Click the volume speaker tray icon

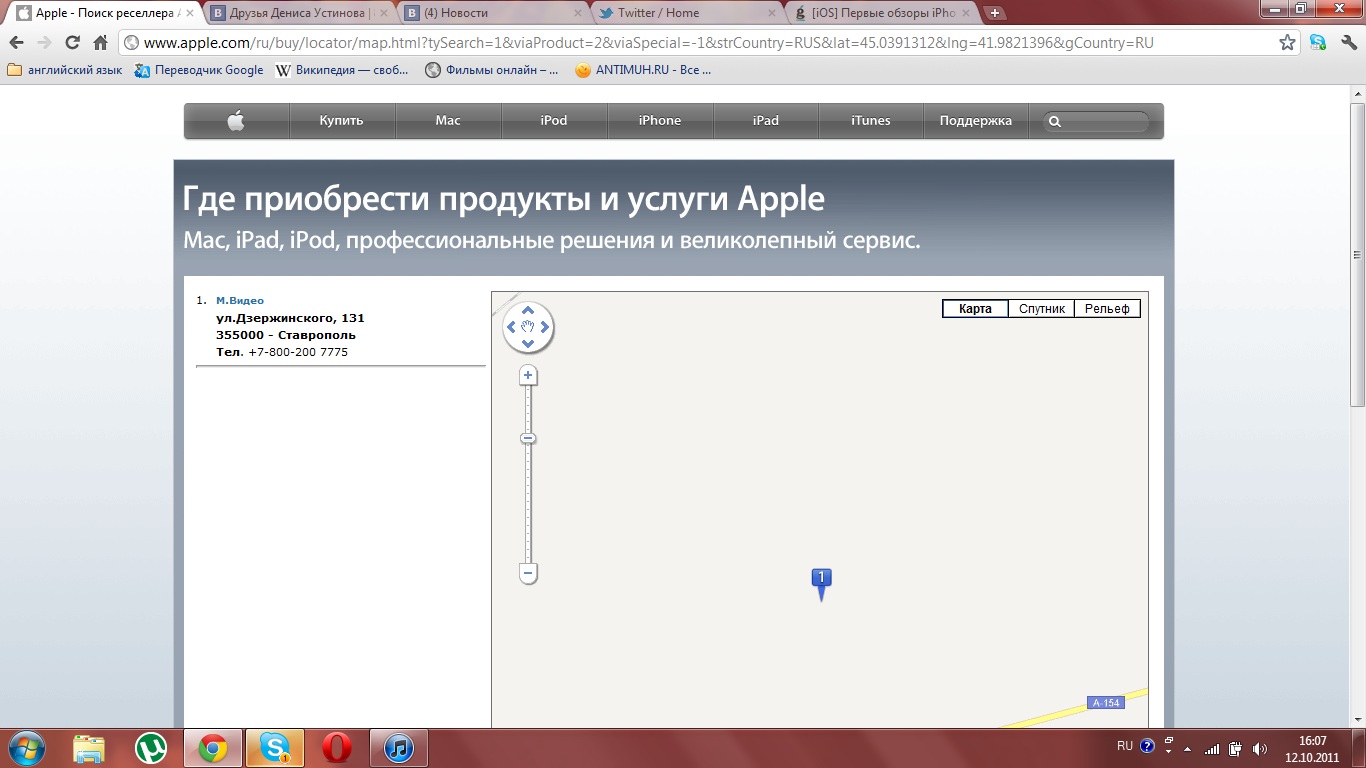1259,748
